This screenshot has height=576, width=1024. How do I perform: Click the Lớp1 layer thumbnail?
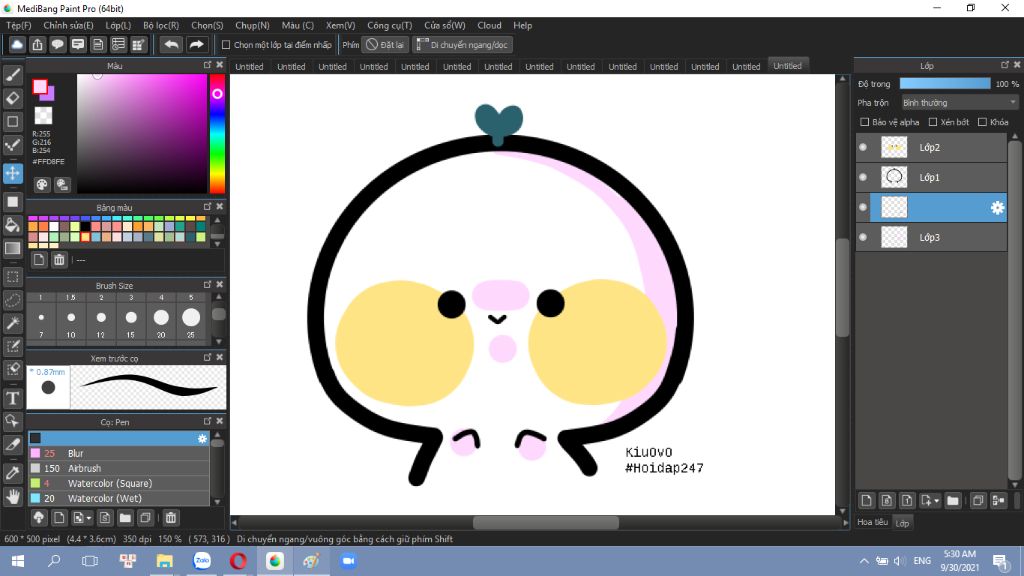pos(894,177)
